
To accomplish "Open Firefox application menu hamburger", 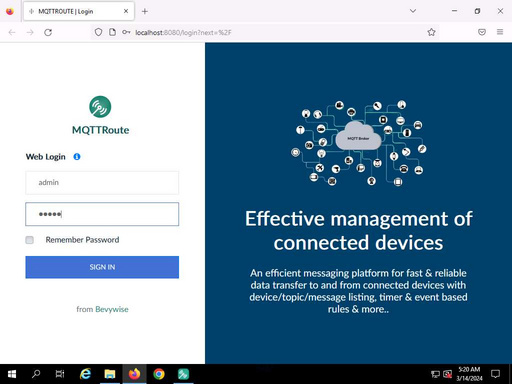I will coord(500,32).
